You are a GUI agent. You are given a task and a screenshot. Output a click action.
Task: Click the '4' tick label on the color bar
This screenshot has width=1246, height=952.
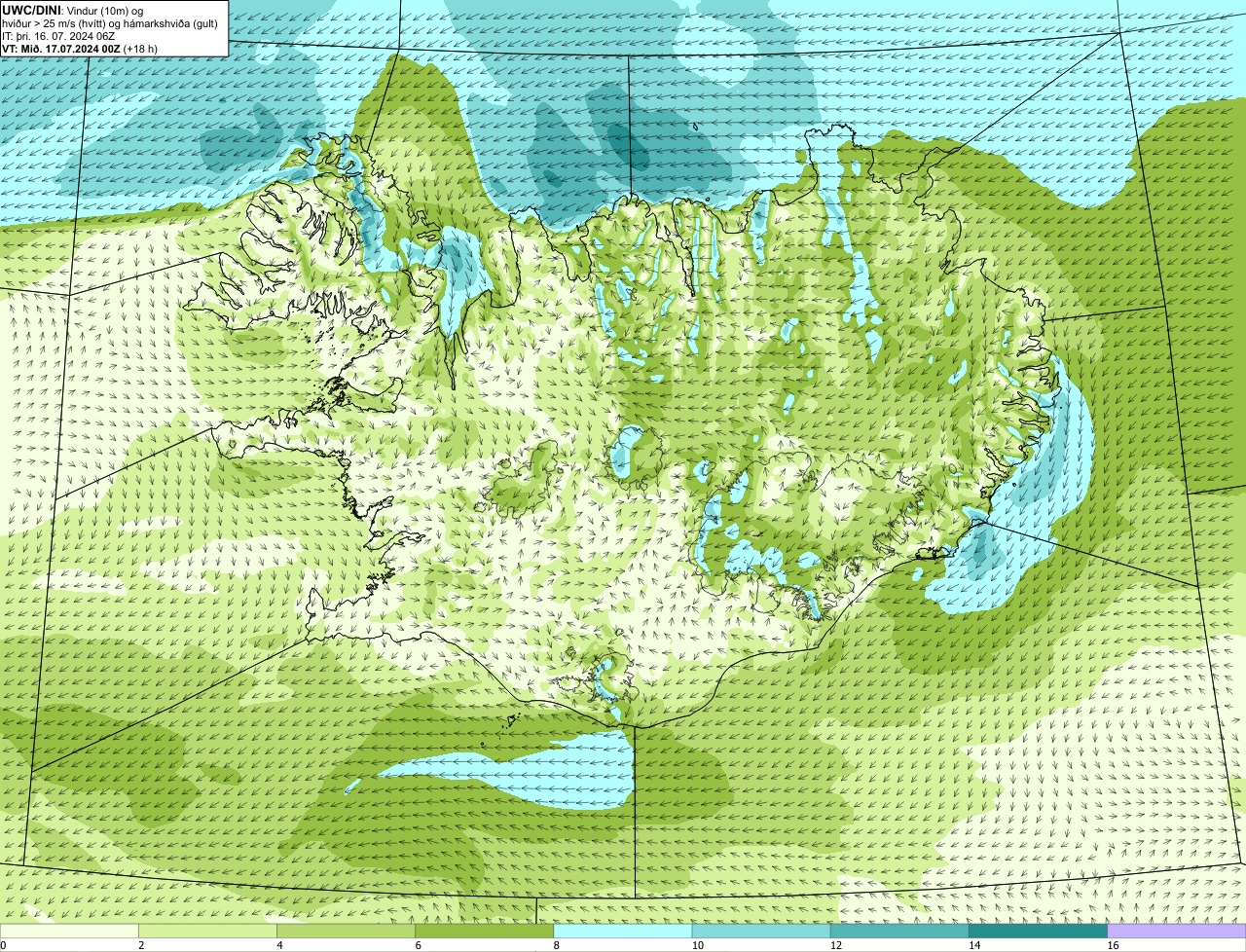tap(279, 945)
